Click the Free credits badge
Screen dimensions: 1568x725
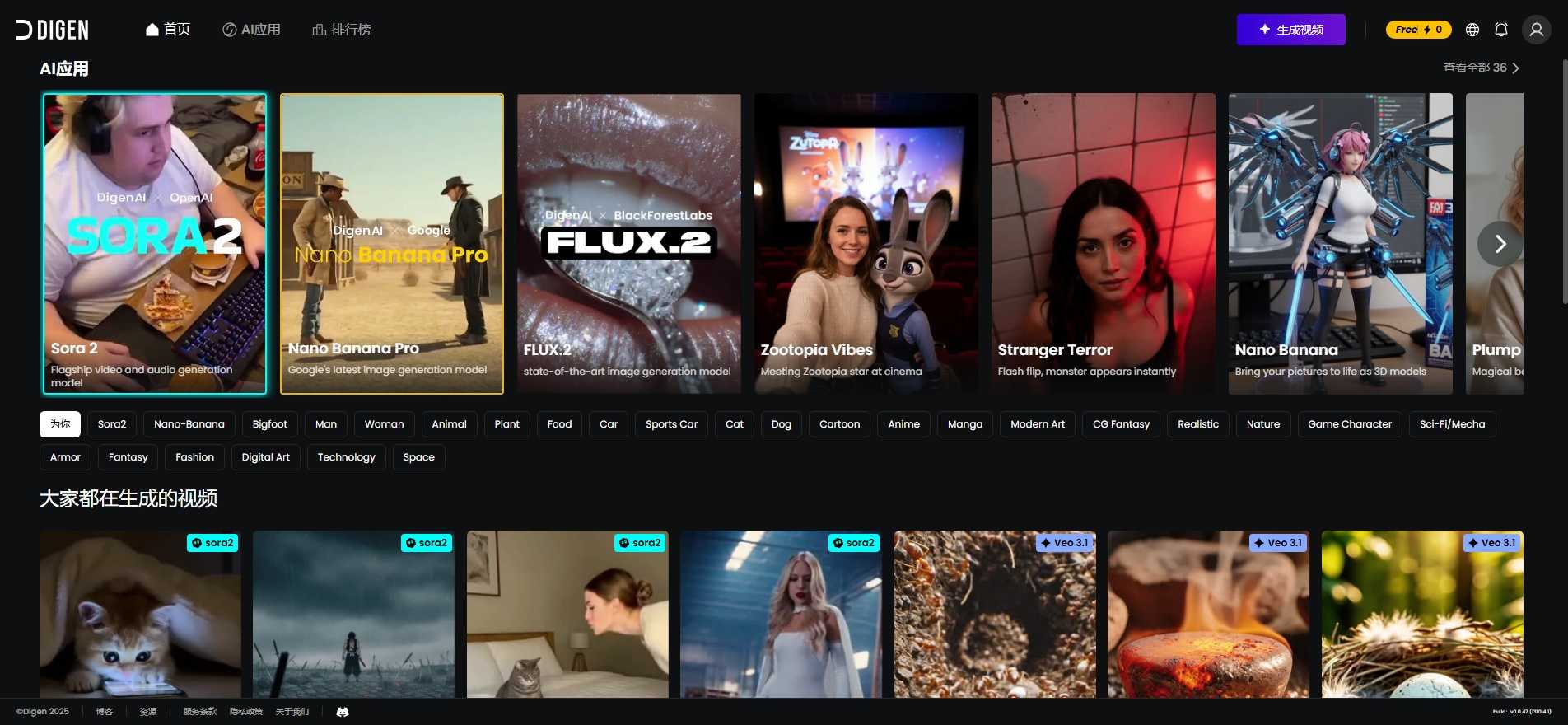[1418, 30]
